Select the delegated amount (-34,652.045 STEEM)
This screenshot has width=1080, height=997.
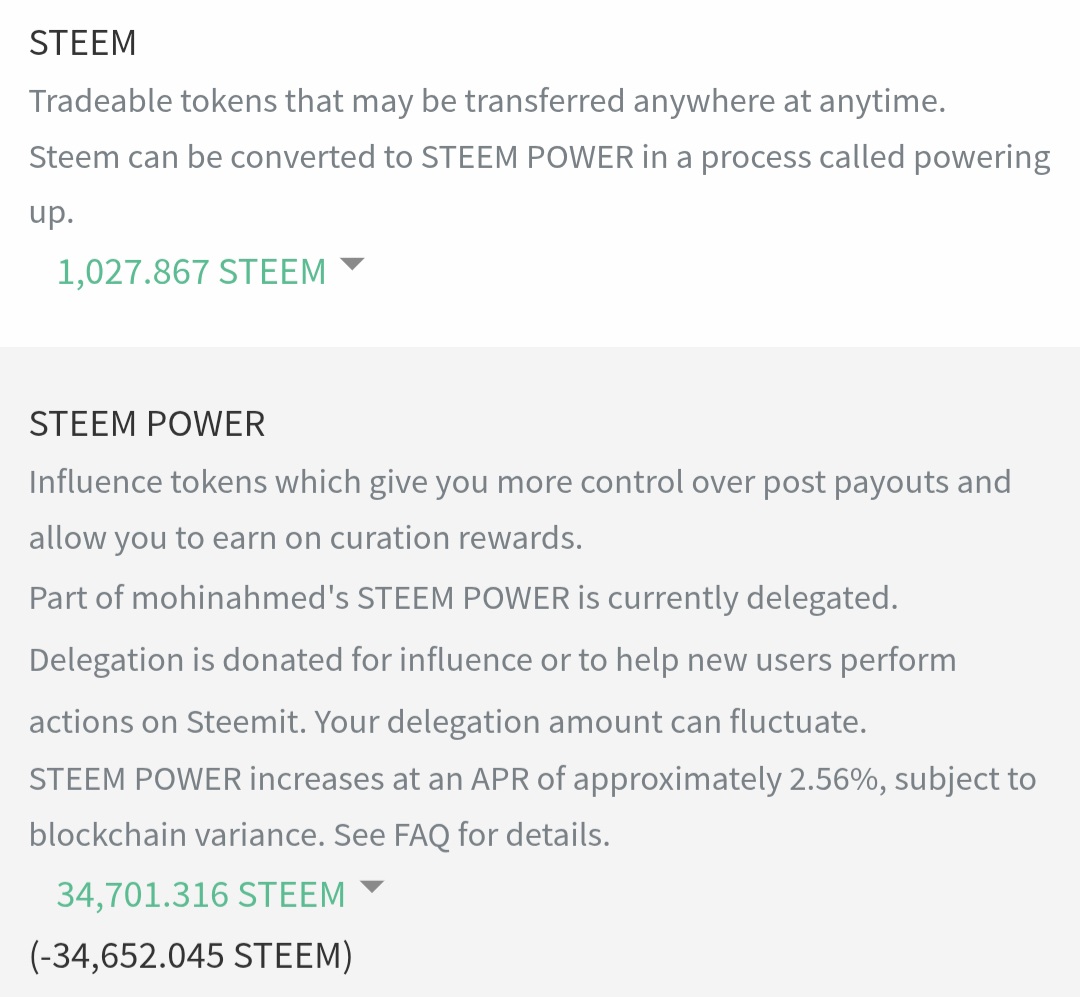point(191,956)
